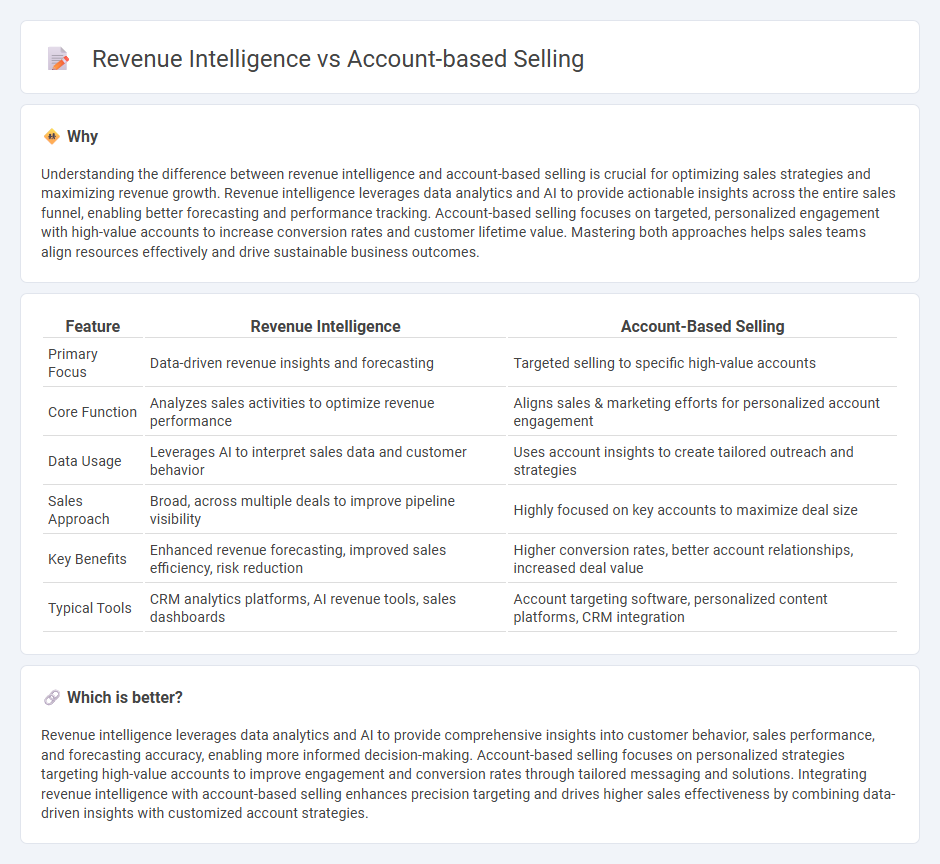Click cell Enhanced revenue forecasting, improved sales efficiency
Viewport: 940px width, 864px height.
(326, 559)
